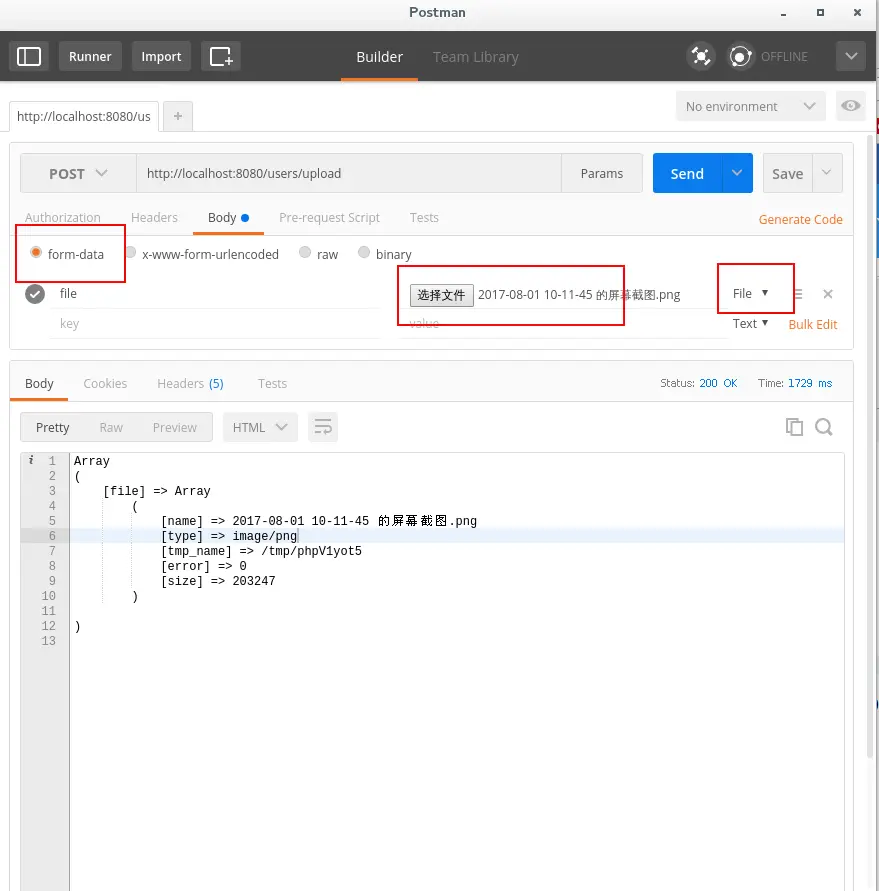Switch to the Team Library tab
The image size is (879, 891).
pyautogui.click(x=476, y=57)
